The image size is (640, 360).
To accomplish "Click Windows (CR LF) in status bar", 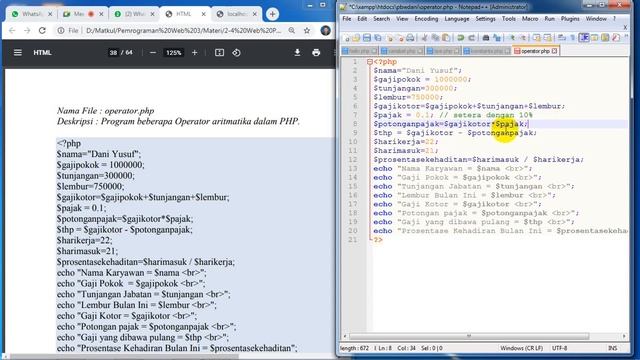I will click(521, 348).
